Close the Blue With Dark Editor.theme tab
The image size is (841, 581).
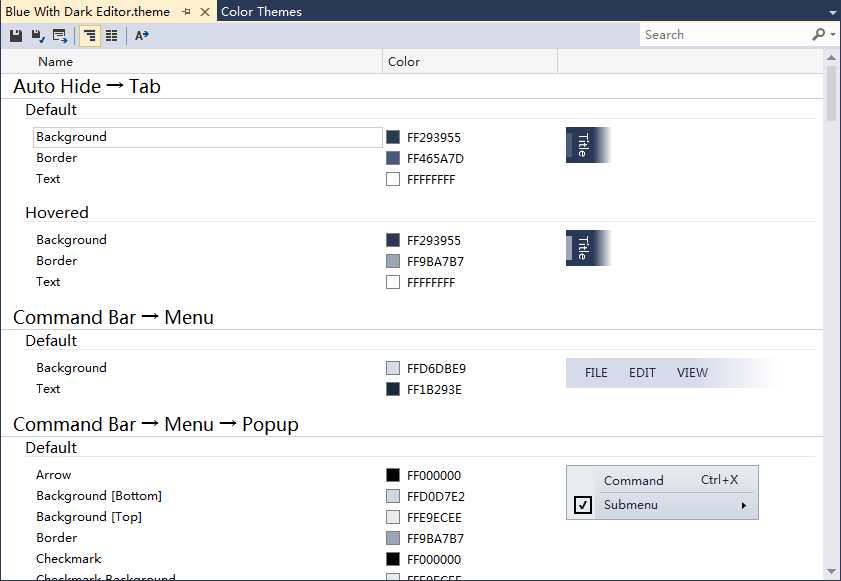click(205, 12)
